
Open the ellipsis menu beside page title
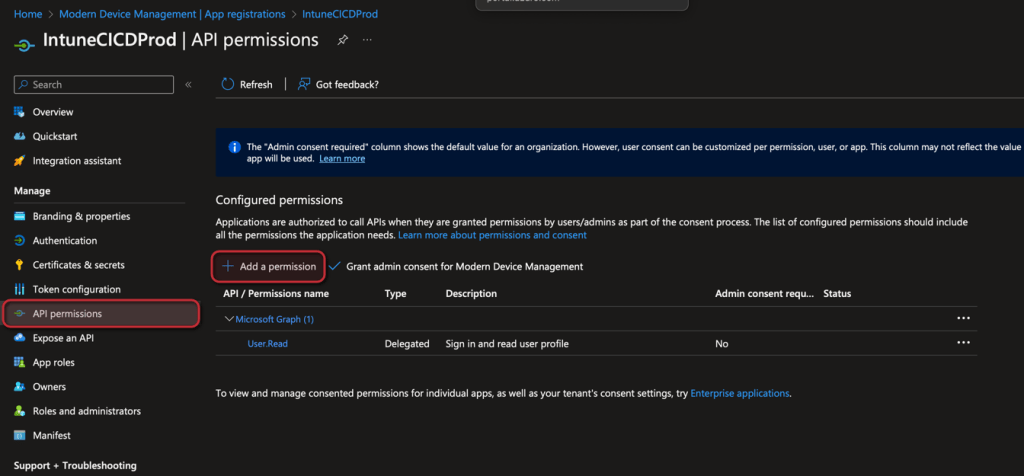(x=367, y=40)
